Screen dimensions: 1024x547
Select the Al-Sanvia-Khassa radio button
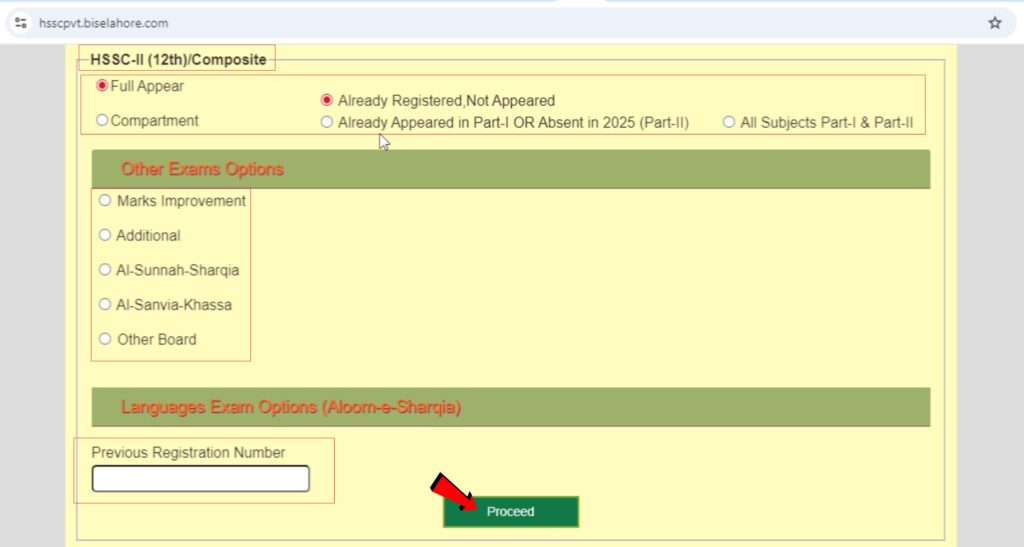[x=105, y=305]
